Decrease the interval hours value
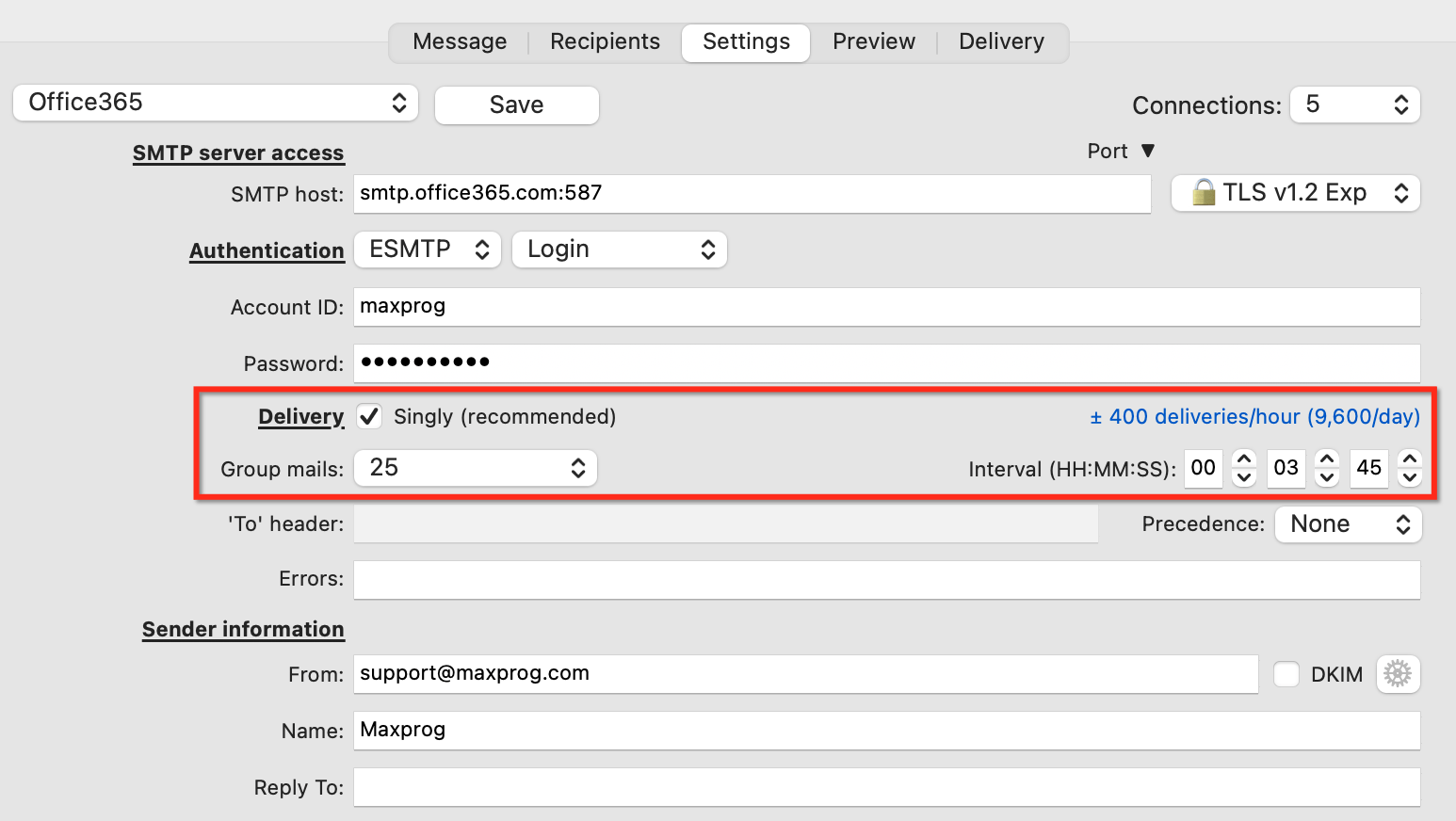This screenshot has width=1456, height=821. tap(1244, 477)
